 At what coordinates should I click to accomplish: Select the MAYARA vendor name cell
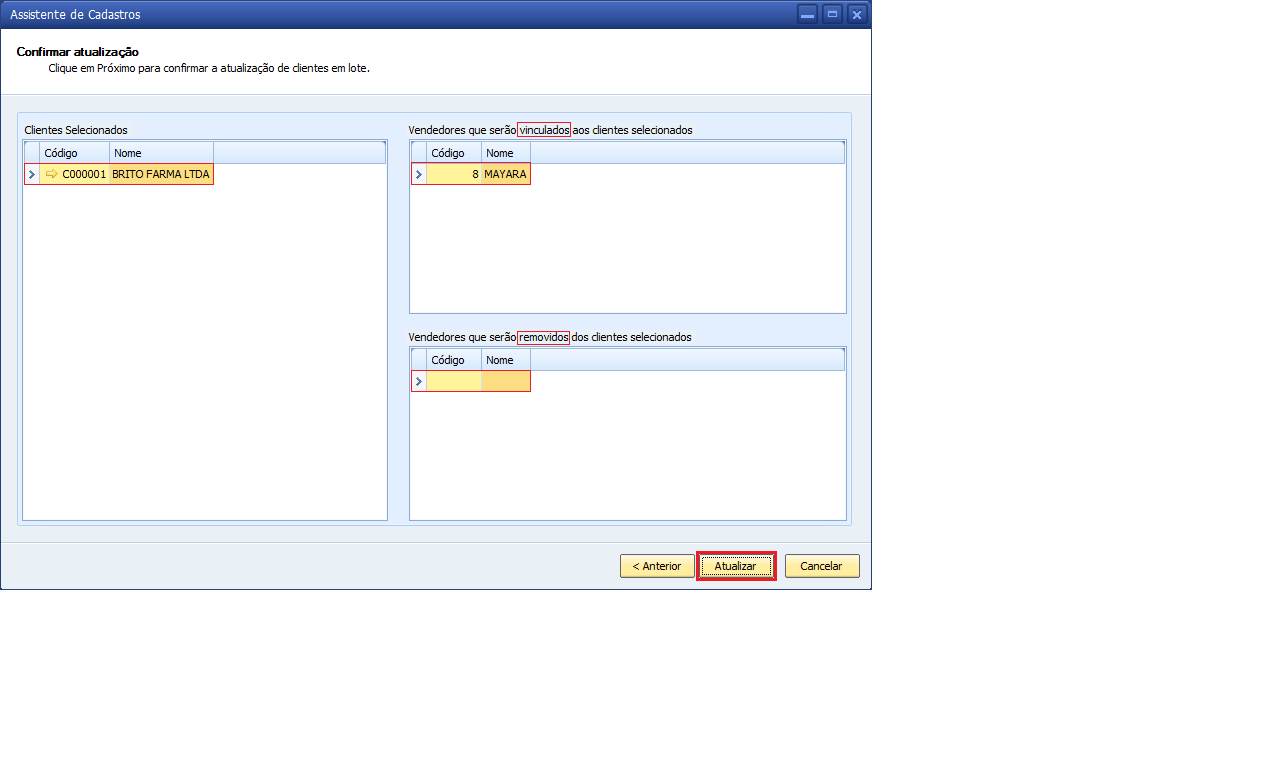point(506,174)
